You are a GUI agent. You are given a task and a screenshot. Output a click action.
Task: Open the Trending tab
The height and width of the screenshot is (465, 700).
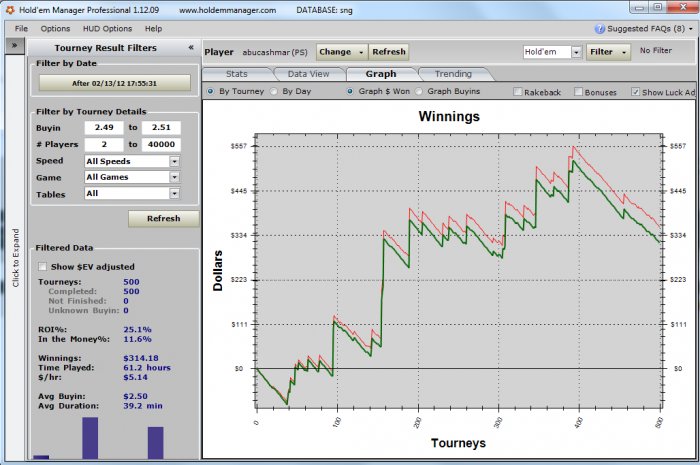[x=452, y=74]
